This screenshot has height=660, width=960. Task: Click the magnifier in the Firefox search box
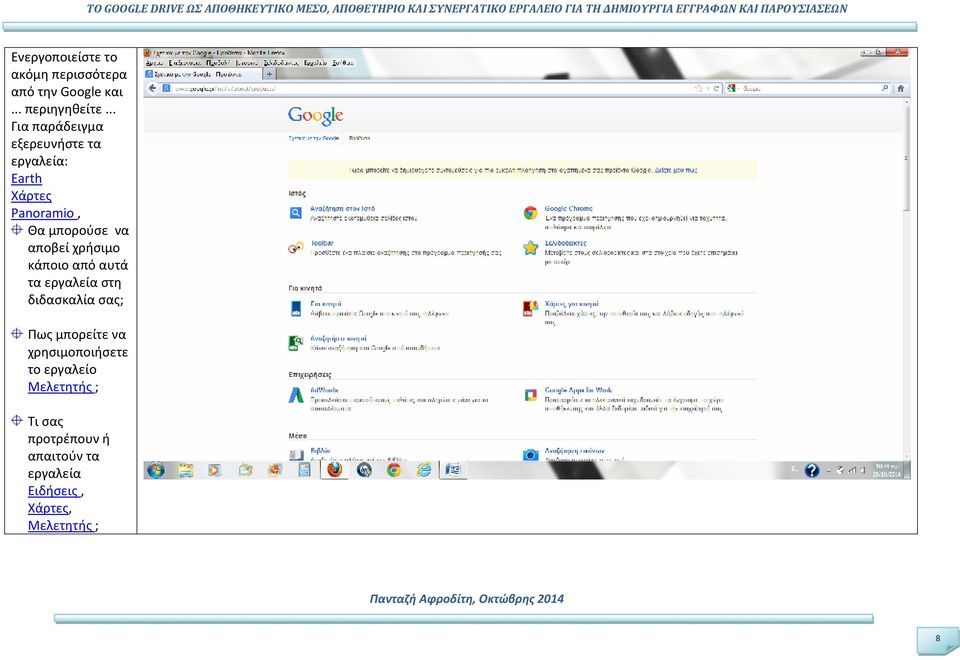pos(885,88)
